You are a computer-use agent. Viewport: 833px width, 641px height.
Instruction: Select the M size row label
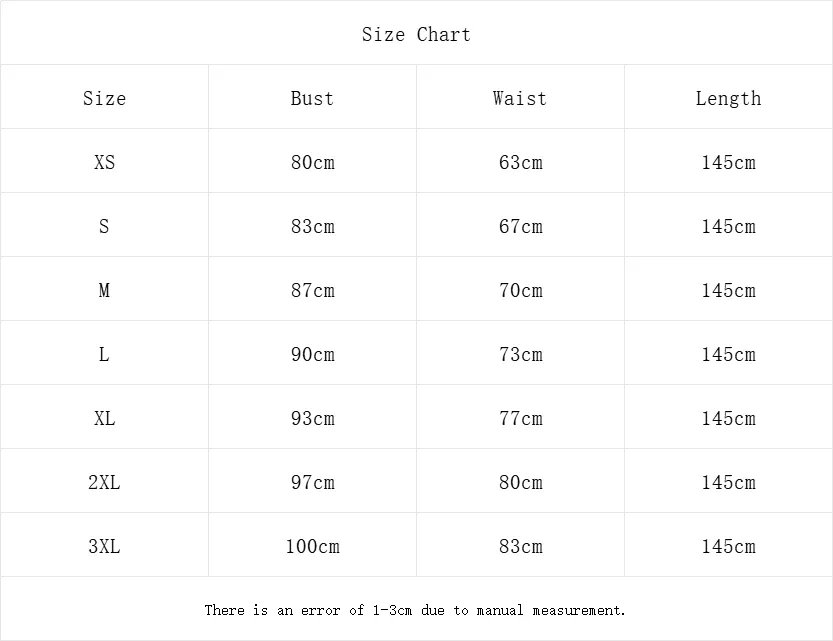104,290
